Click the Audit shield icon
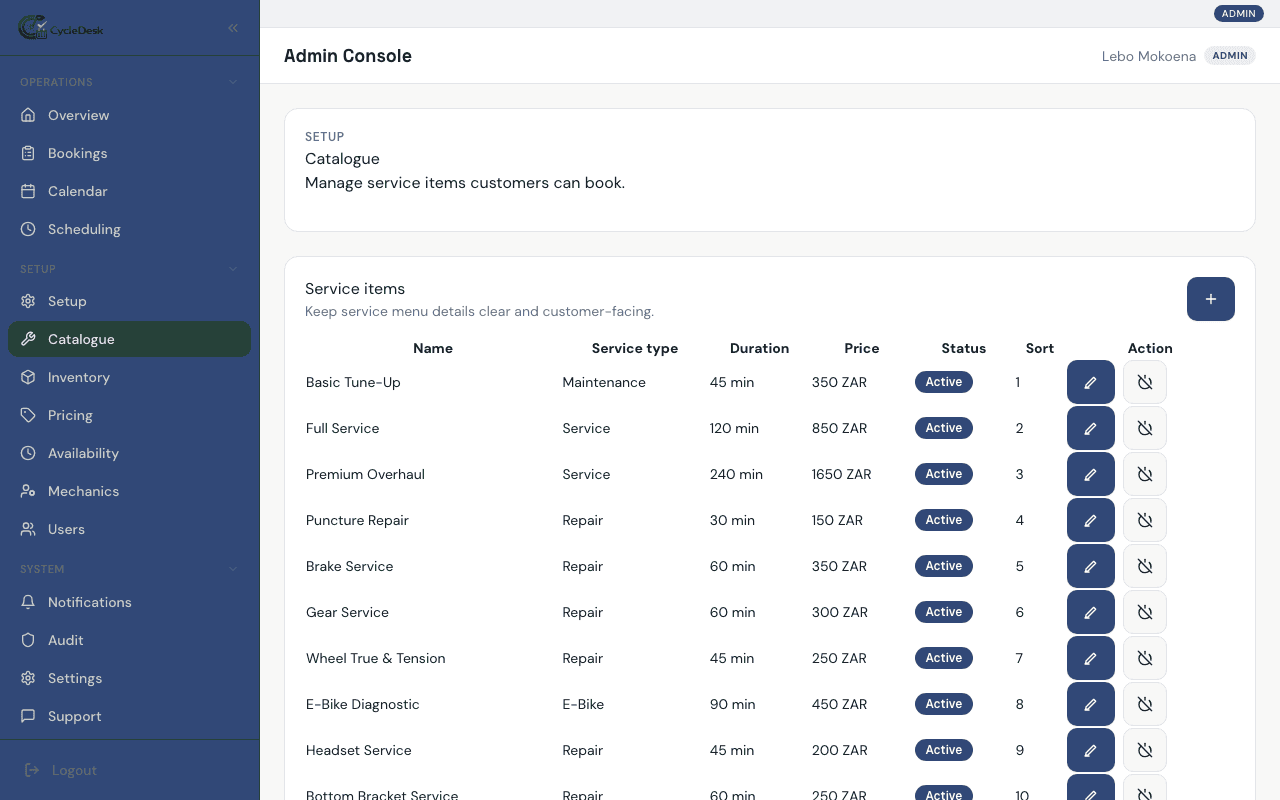 (x=28, y=640)
